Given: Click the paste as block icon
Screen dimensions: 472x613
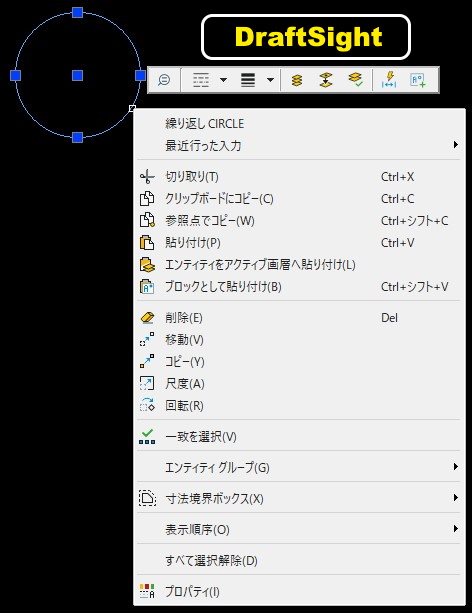Looking at the screenshot, I should [x=147, y=287].
